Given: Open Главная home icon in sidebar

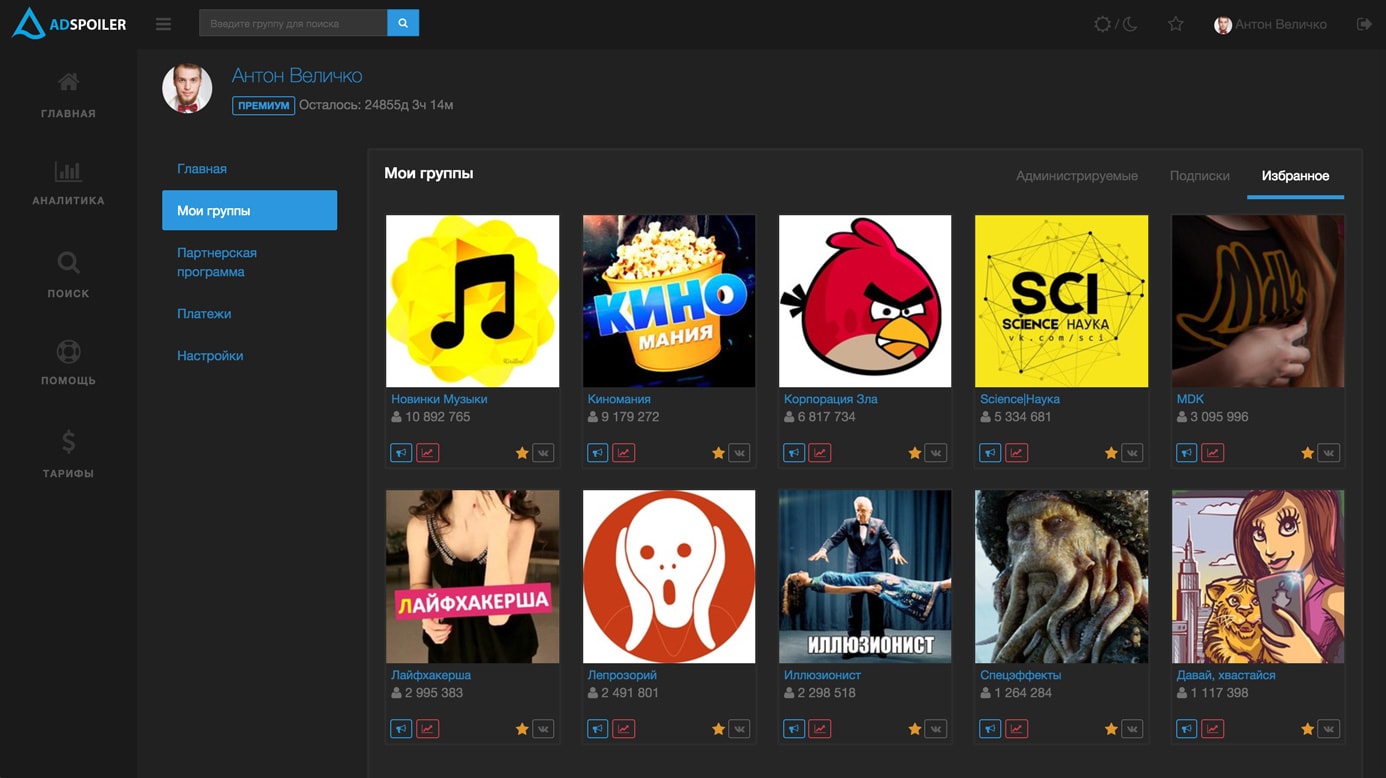Looking at the screenshot, I should (x=68, y=82).
